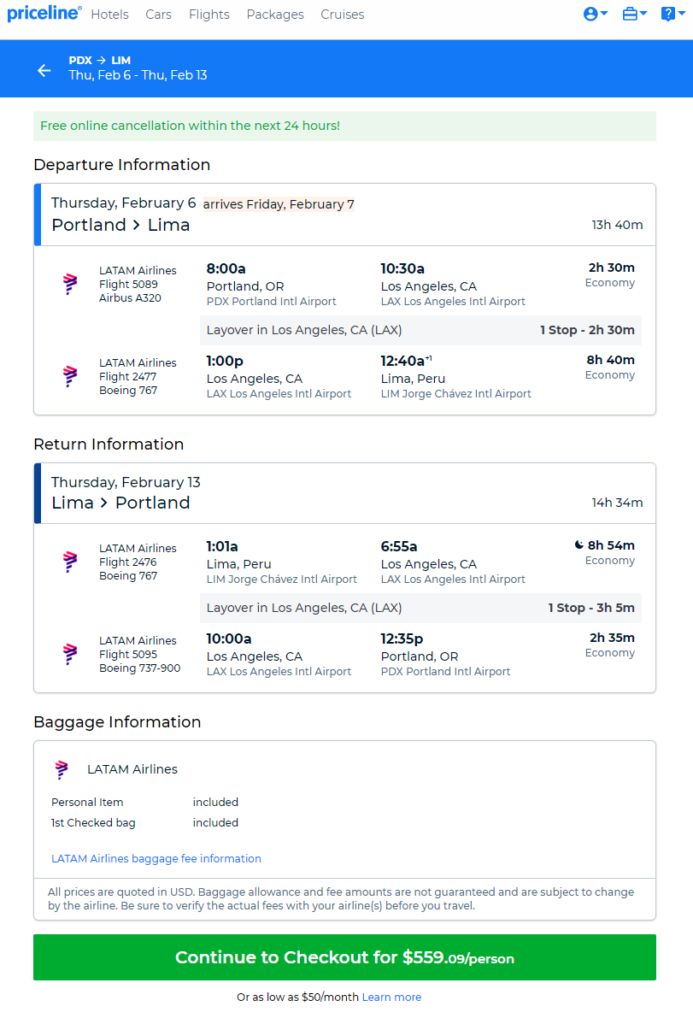Open LATAM Airlines baggage fee information link
Image resolution: width=693 pixels, height=1024 pixels.
coord(156,859)
